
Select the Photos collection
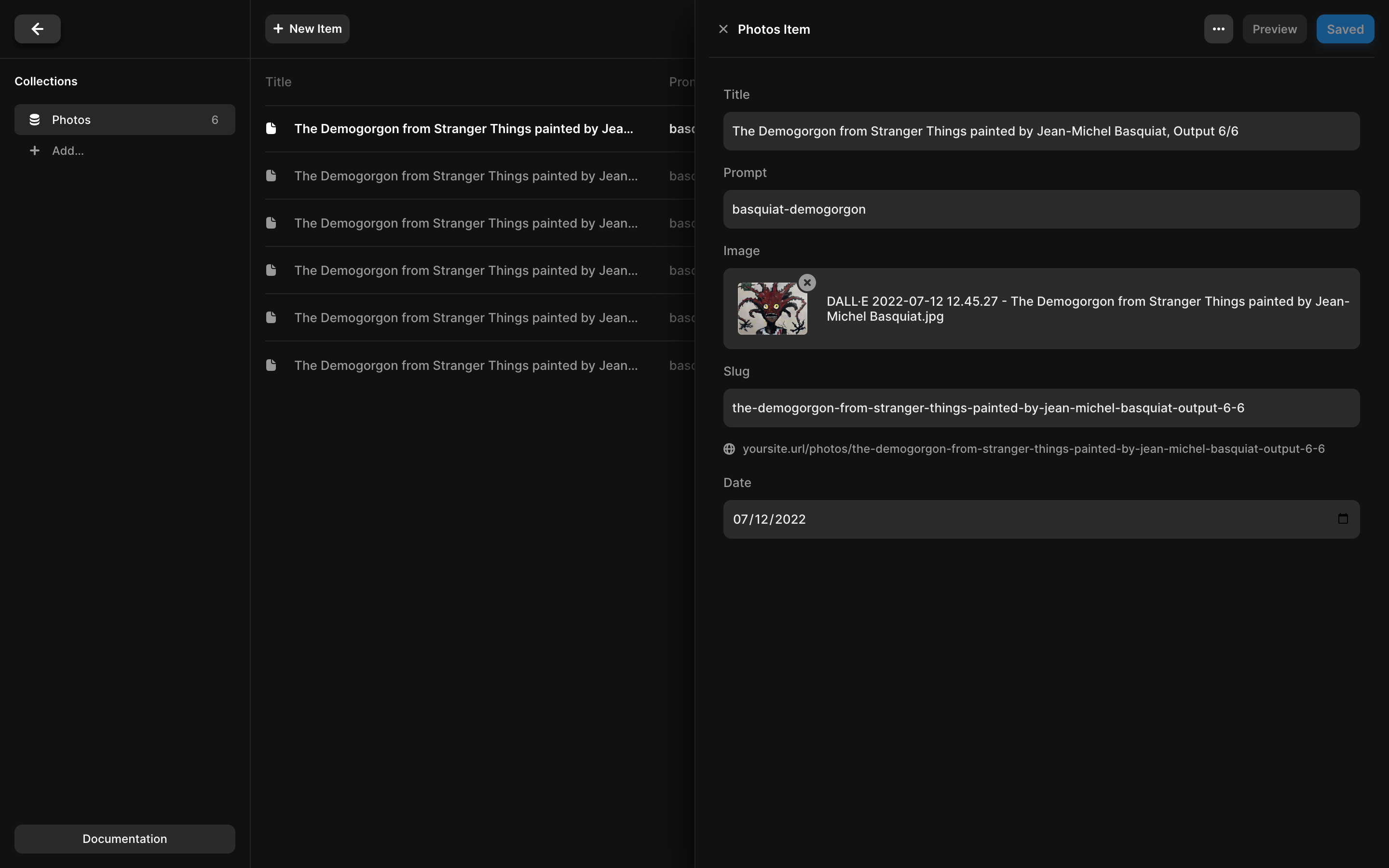click(124, 120)
